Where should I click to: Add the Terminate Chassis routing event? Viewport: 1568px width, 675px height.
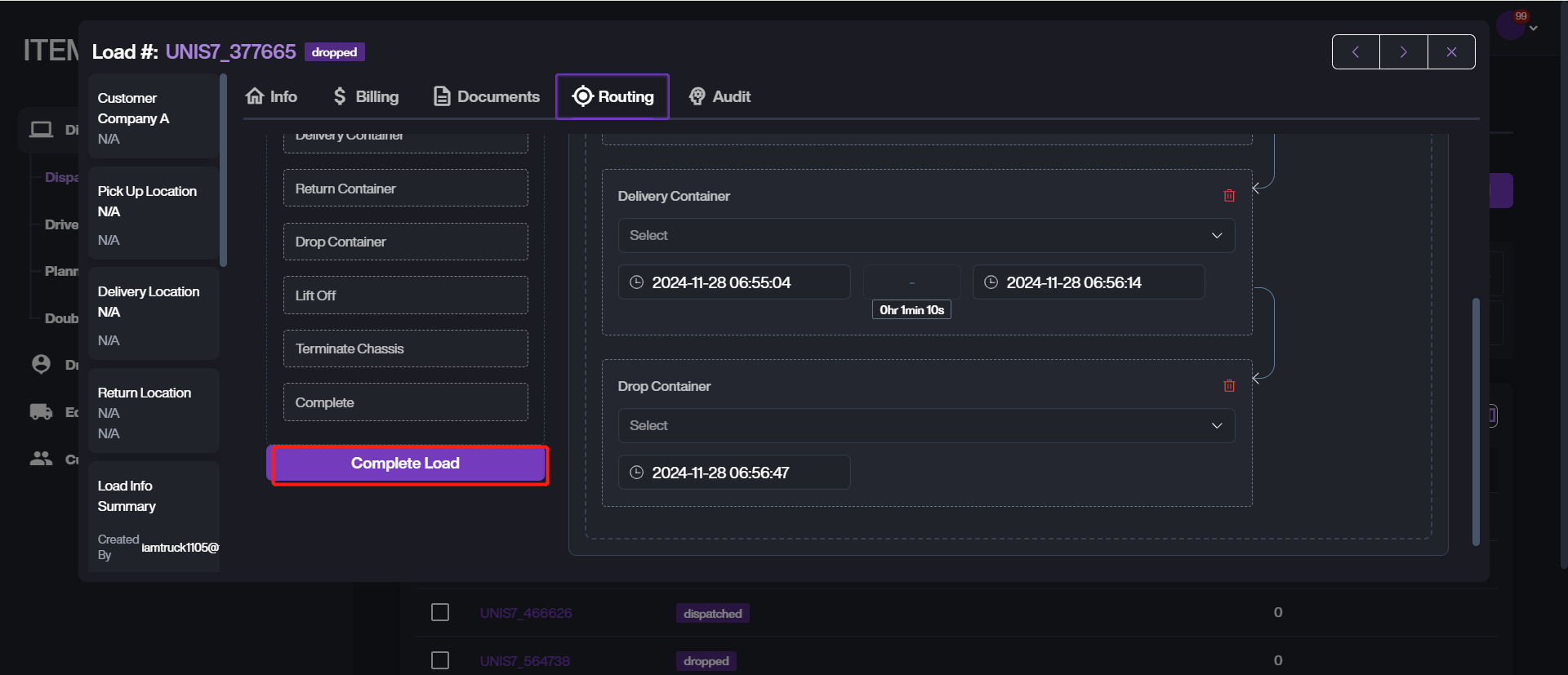point(405,349)
